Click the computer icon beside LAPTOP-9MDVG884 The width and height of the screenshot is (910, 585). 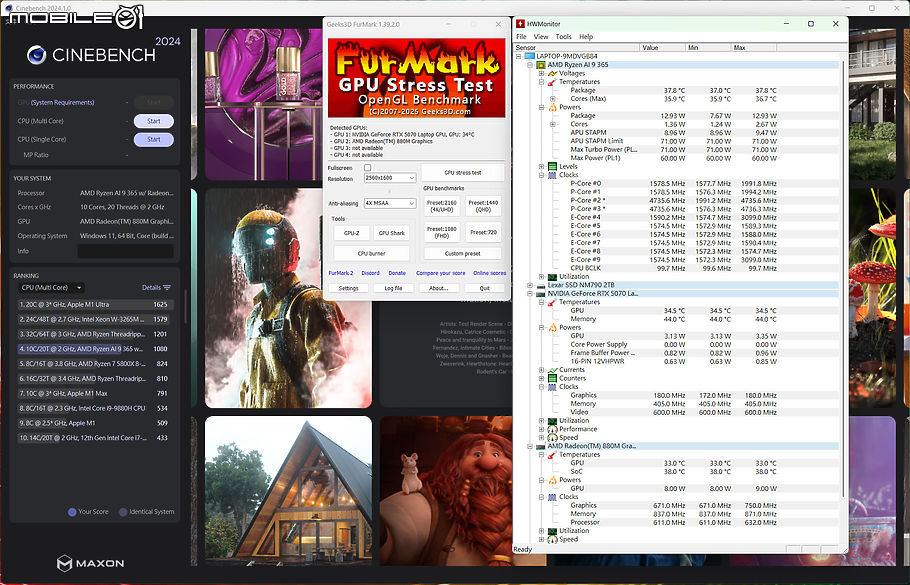529,56
